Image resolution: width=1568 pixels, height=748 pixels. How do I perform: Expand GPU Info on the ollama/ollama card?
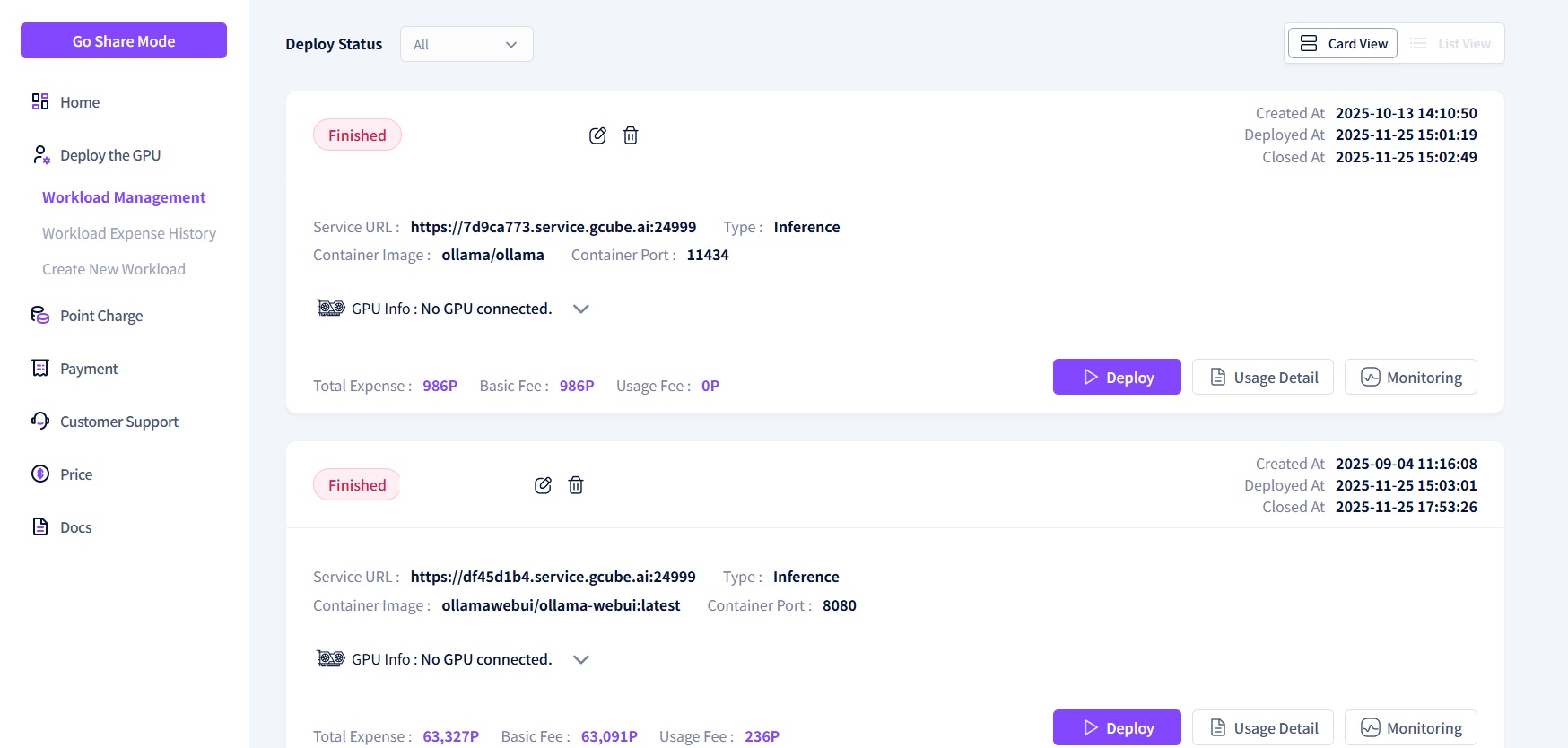(581, 309)
